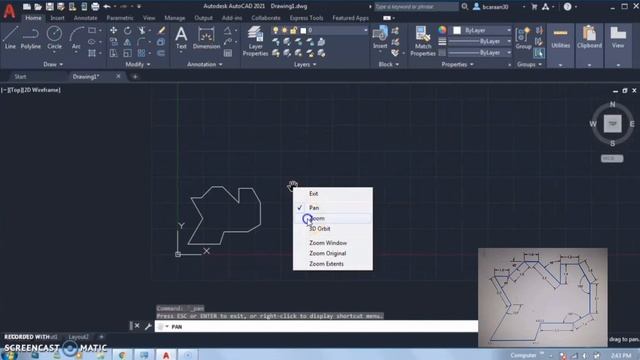Open AutoCAD from the Windows taskbar

[166, 355]
